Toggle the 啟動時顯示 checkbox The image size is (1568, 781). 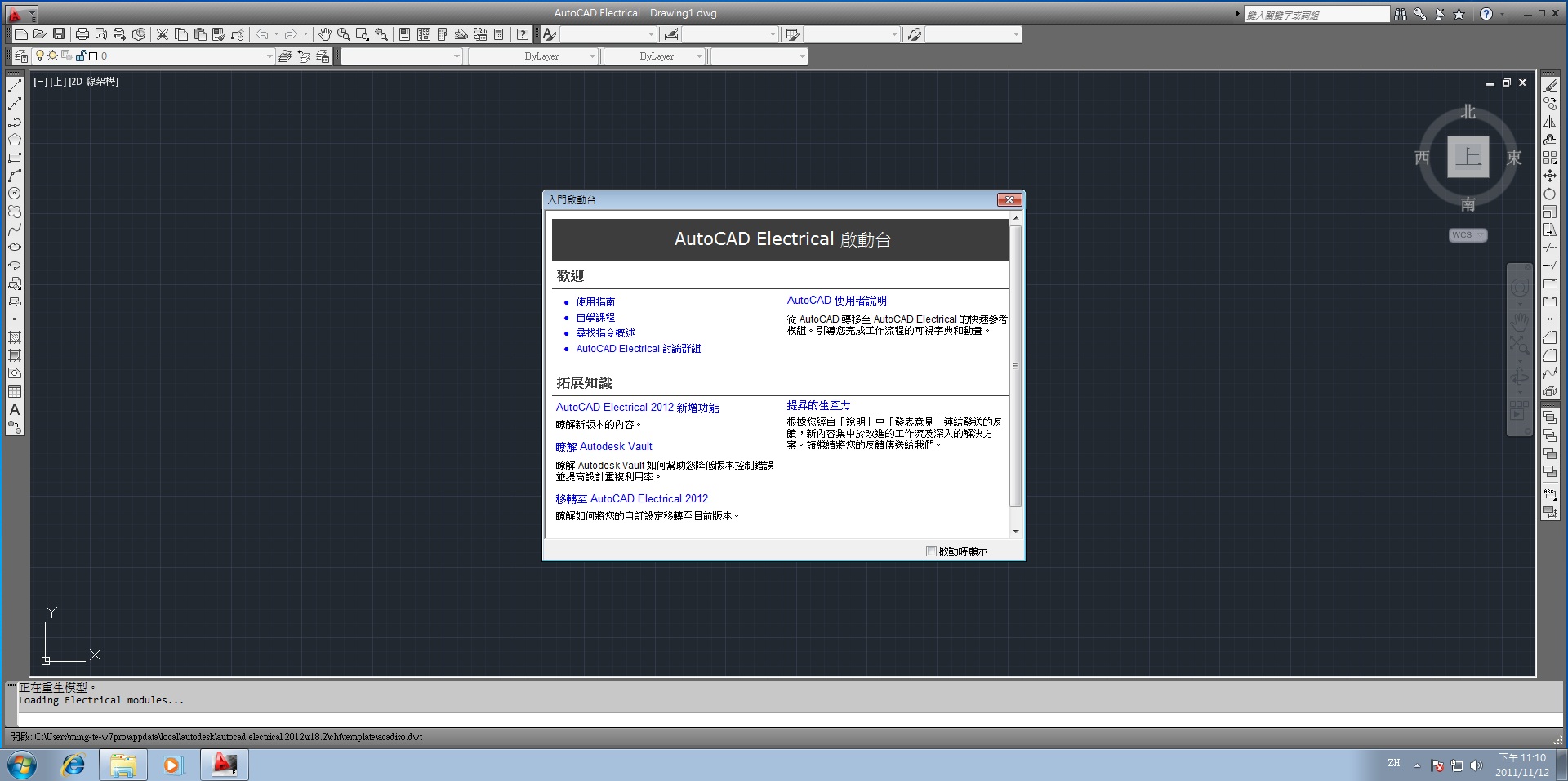(931, 551)
